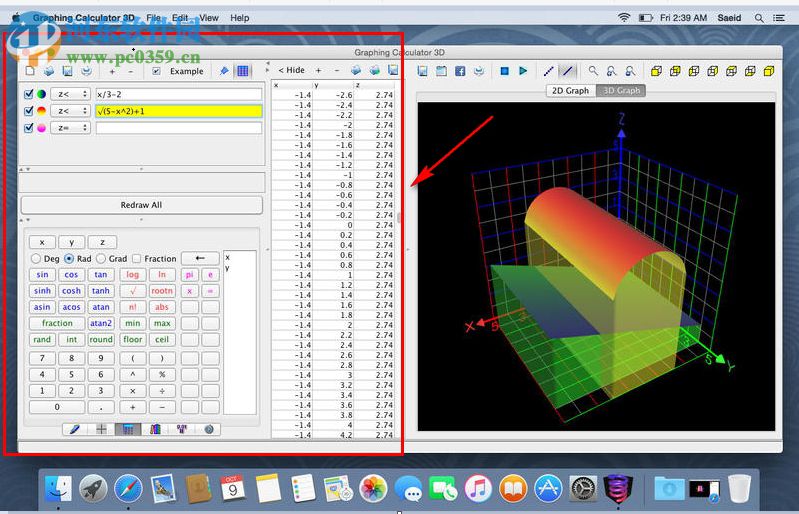Click the < Hide table button
This screenshot has height=514, width=799.
click(x=291, y=70)
